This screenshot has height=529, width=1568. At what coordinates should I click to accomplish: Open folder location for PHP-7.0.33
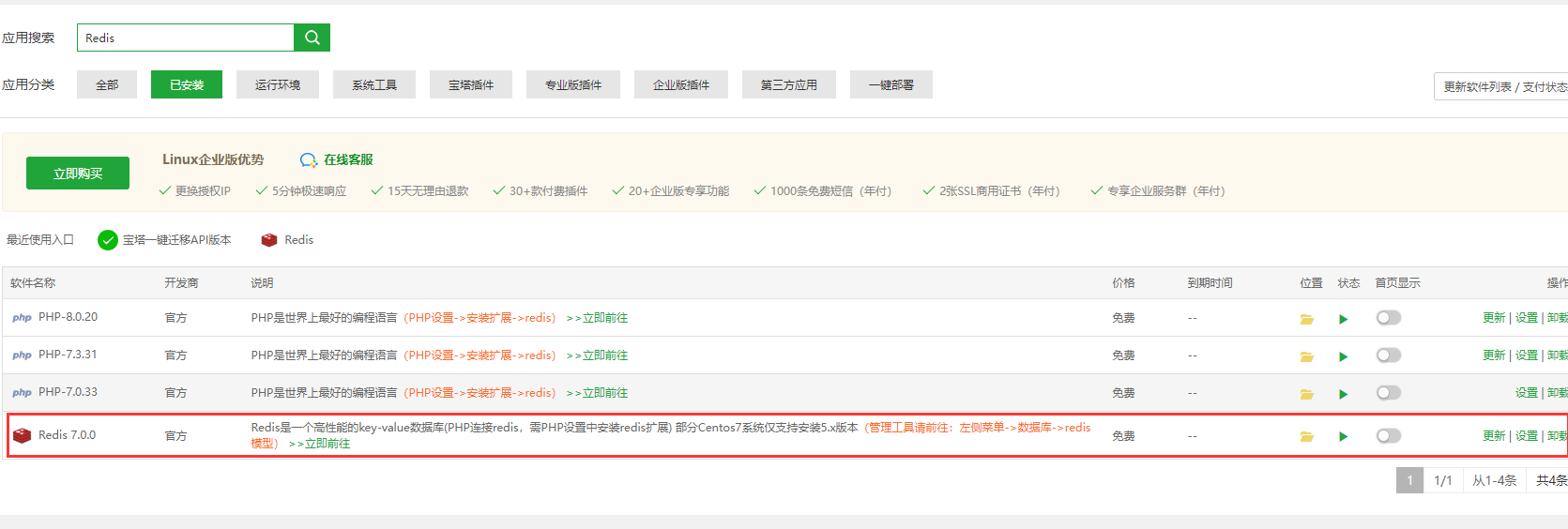click(1306, 394)
